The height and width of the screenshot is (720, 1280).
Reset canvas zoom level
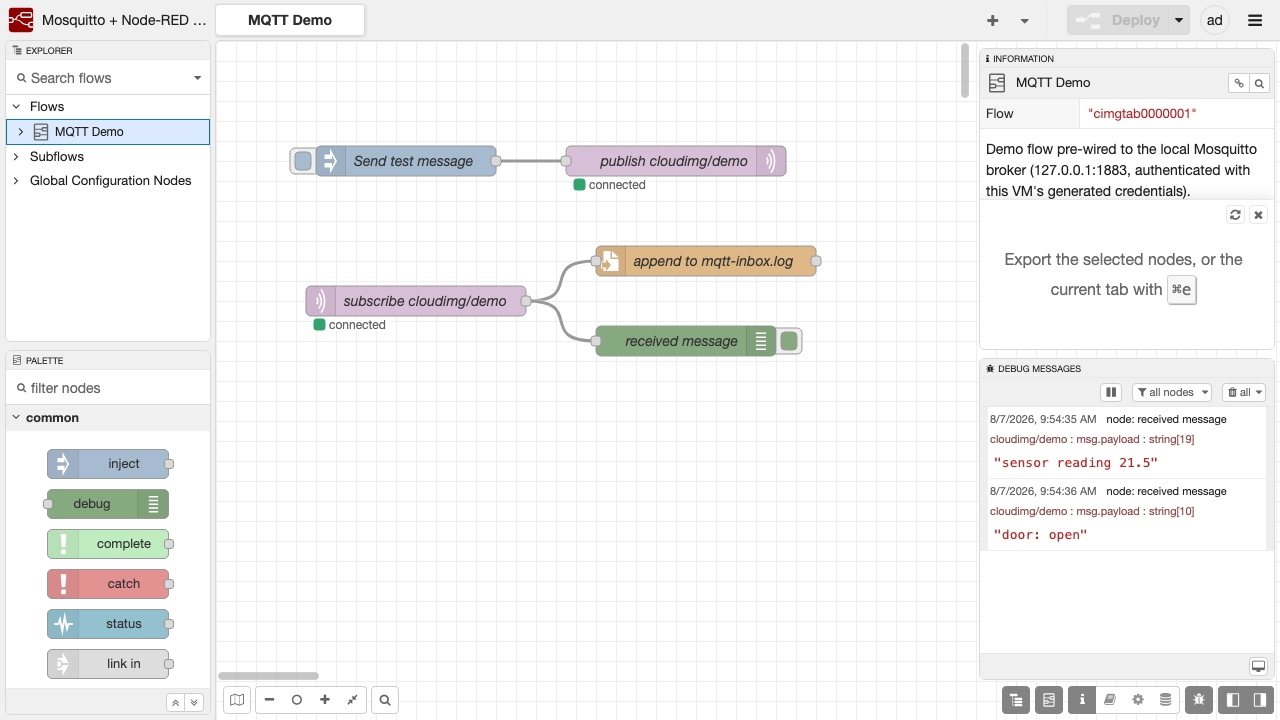point(297,700)
